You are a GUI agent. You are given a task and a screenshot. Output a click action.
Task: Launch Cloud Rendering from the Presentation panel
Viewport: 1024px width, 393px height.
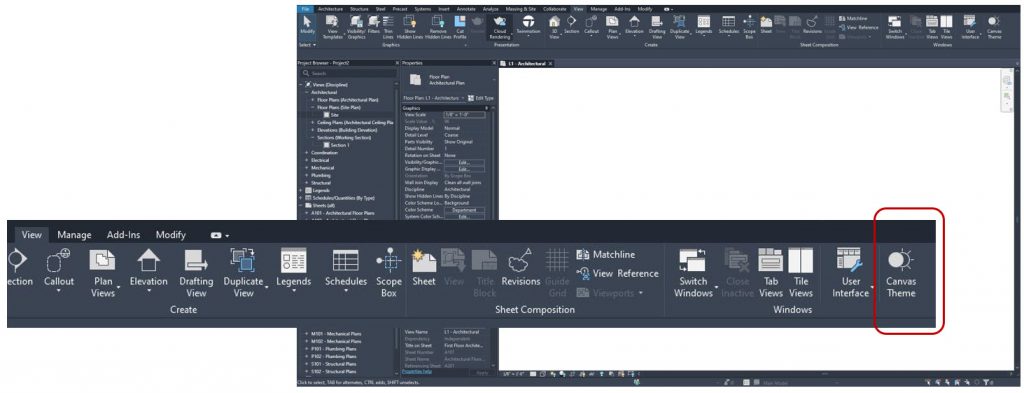point(500,27)
